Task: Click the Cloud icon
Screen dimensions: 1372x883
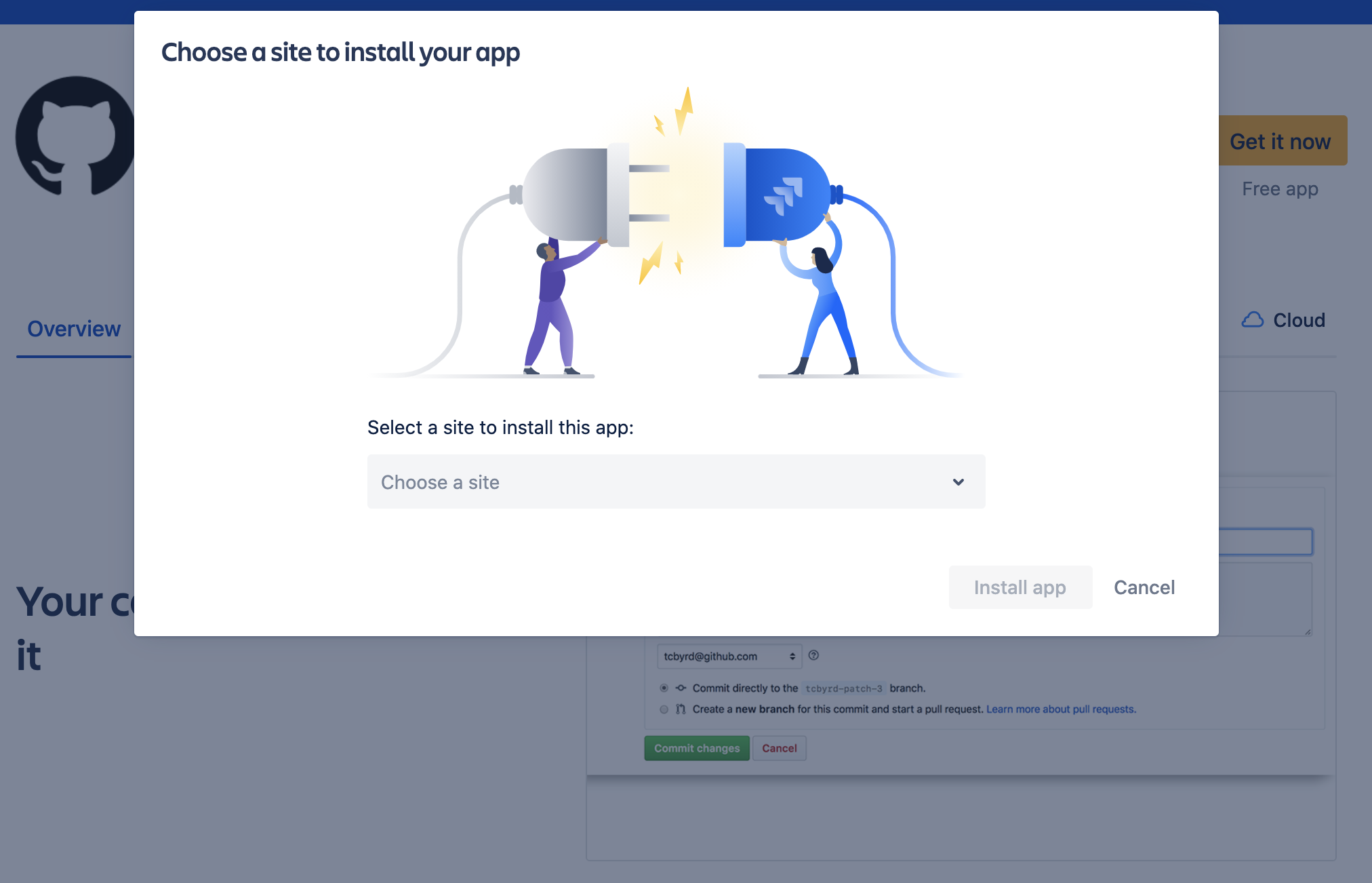Action: coord(1253,320)
